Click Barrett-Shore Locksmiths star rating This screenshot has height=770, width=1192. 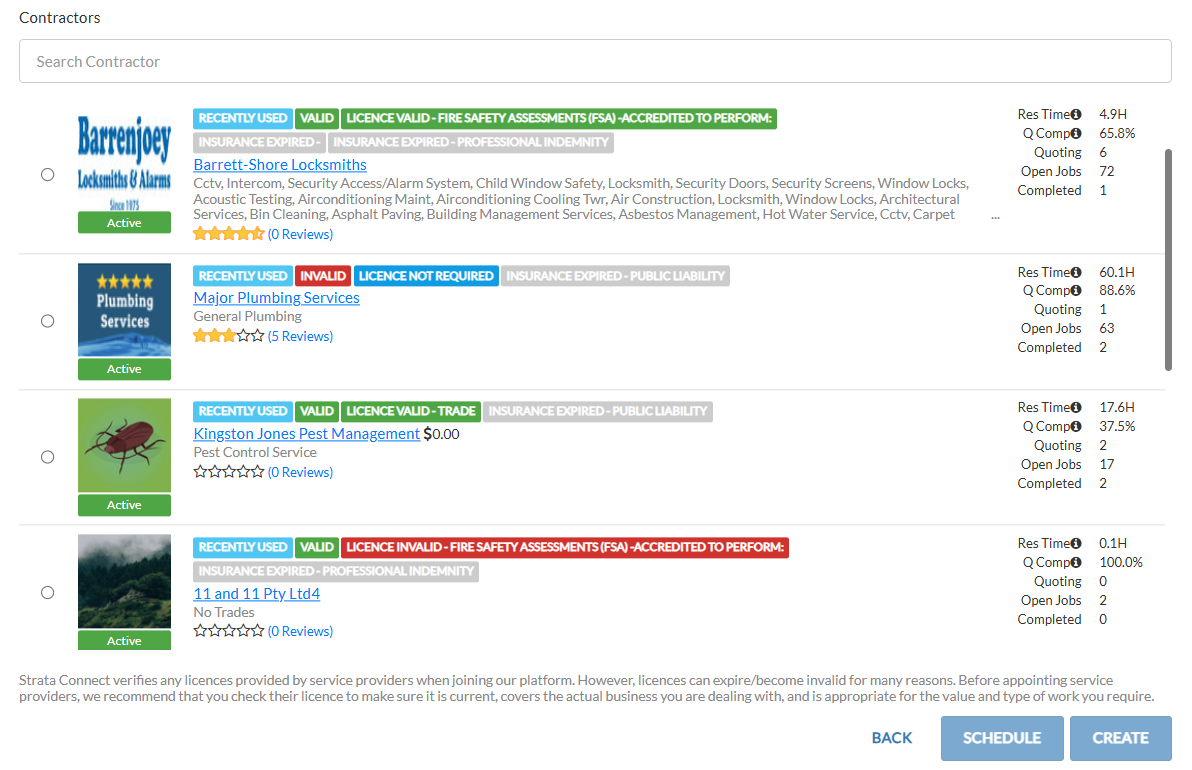coord(229,234)
